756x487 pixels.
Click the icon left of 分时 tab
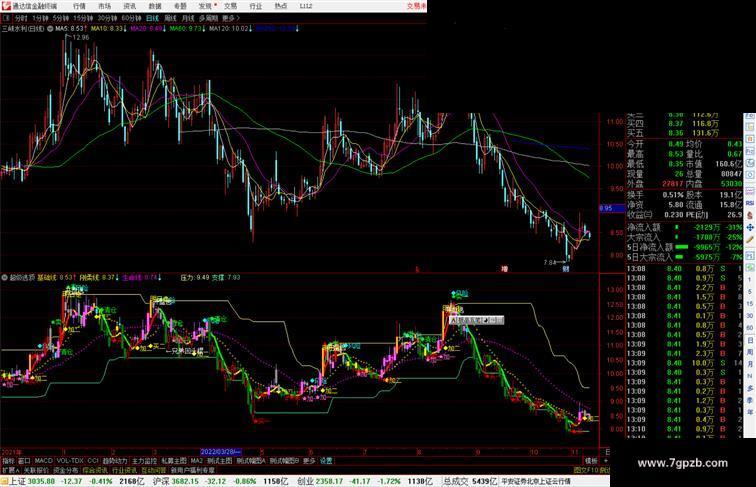(x=6, y=18)
